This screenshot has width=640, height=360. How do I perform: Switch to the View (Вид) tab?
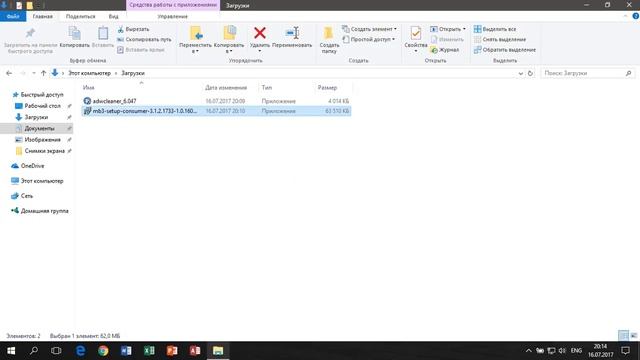pos(113,16)
